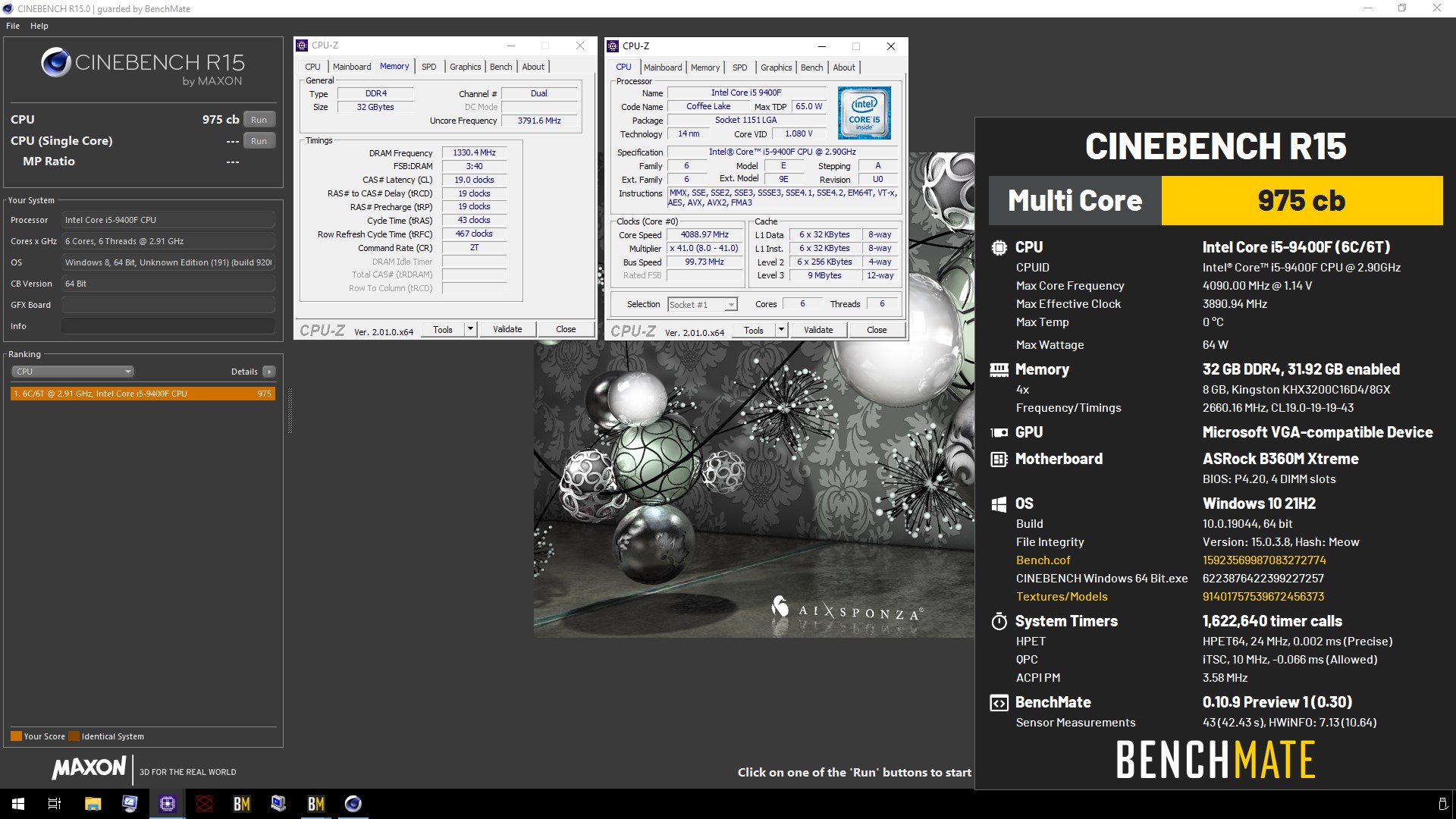
Task: Click the MAXON logo at bottom
Action: (89, 768)
